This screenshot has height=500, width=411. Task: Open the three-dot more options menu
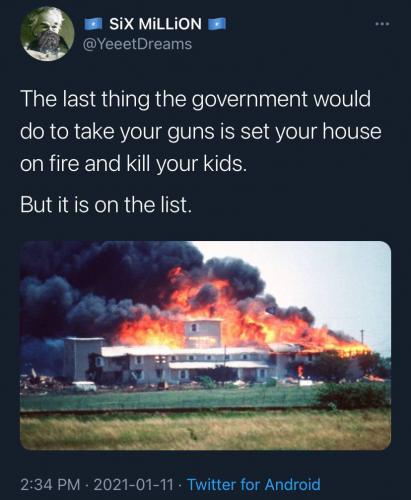pyautogui.click(x=382, y=24)
